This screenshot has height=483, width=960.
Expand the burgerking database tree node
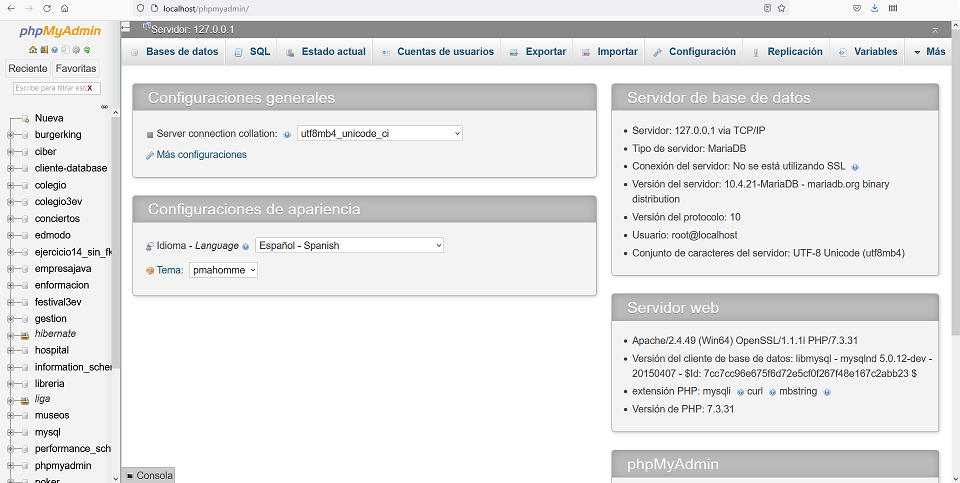coord(10,135)
